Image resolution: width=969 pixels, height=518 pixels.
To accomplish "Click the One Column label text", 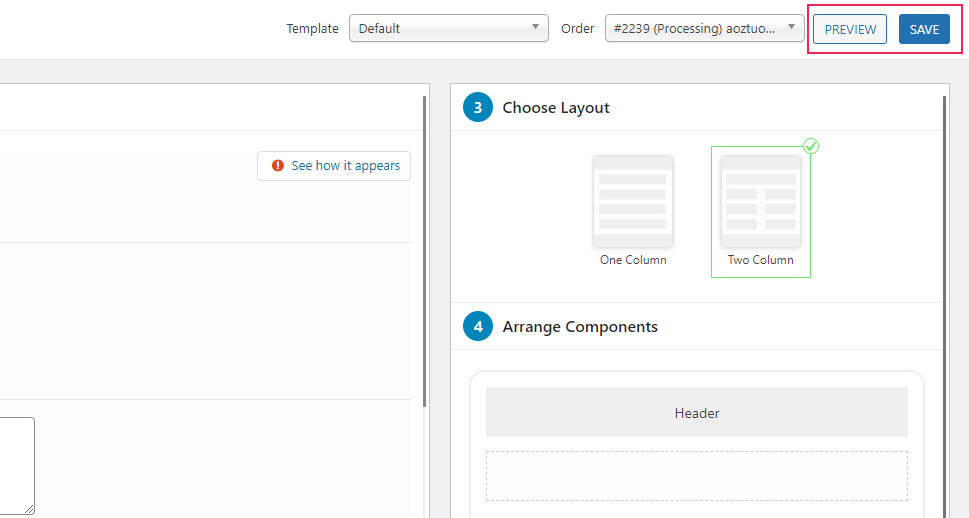I will click(633, 260).
